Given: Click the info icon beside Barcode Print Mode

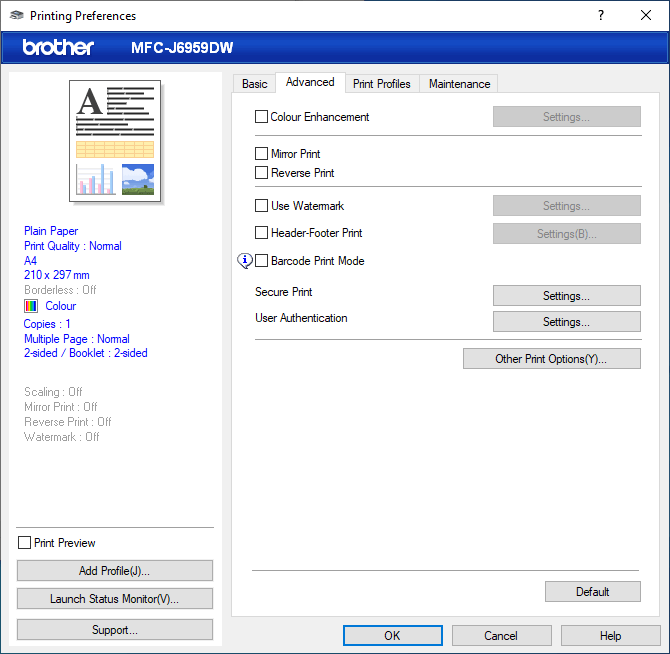Looking at the screenshot, I should (245, 261).
